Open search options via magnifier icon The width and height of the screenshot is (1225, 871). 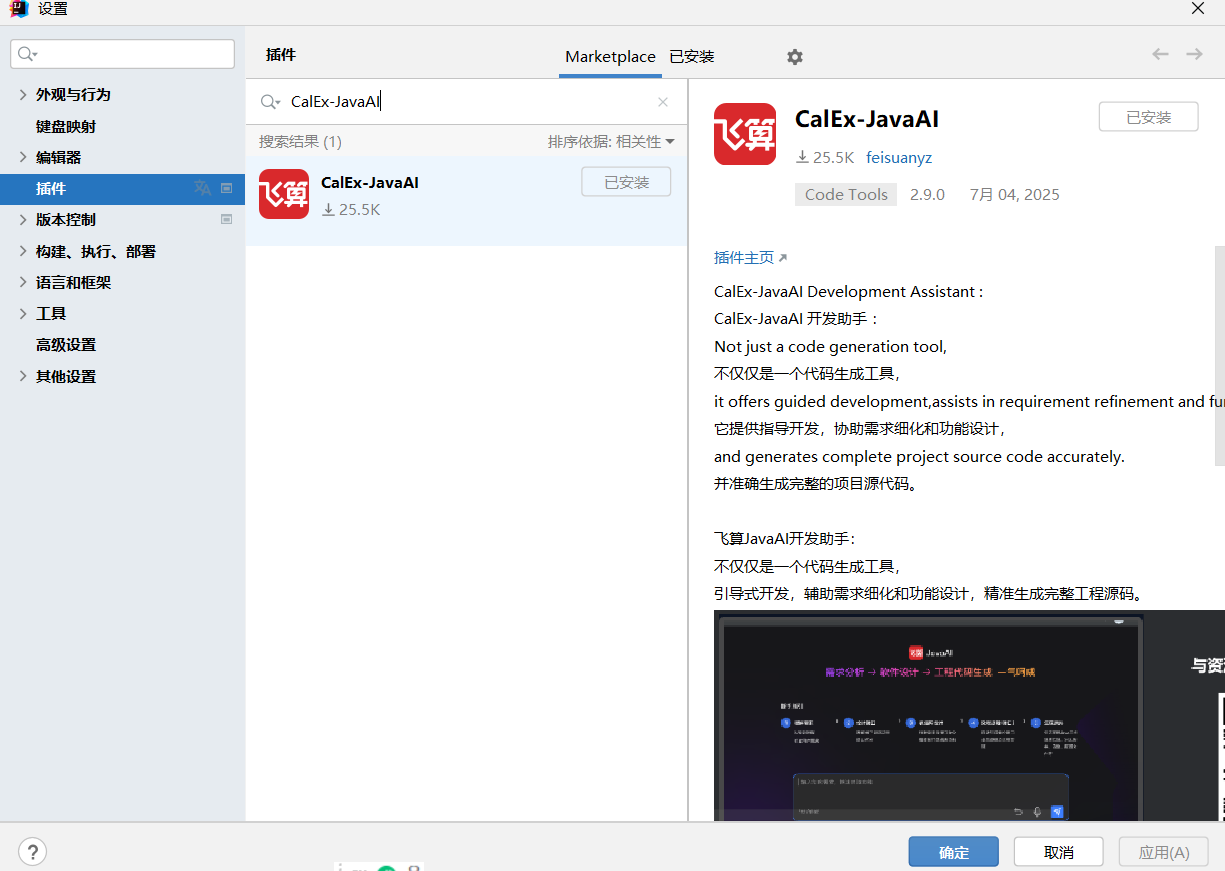pyautogui.click(x=268, y=101)
